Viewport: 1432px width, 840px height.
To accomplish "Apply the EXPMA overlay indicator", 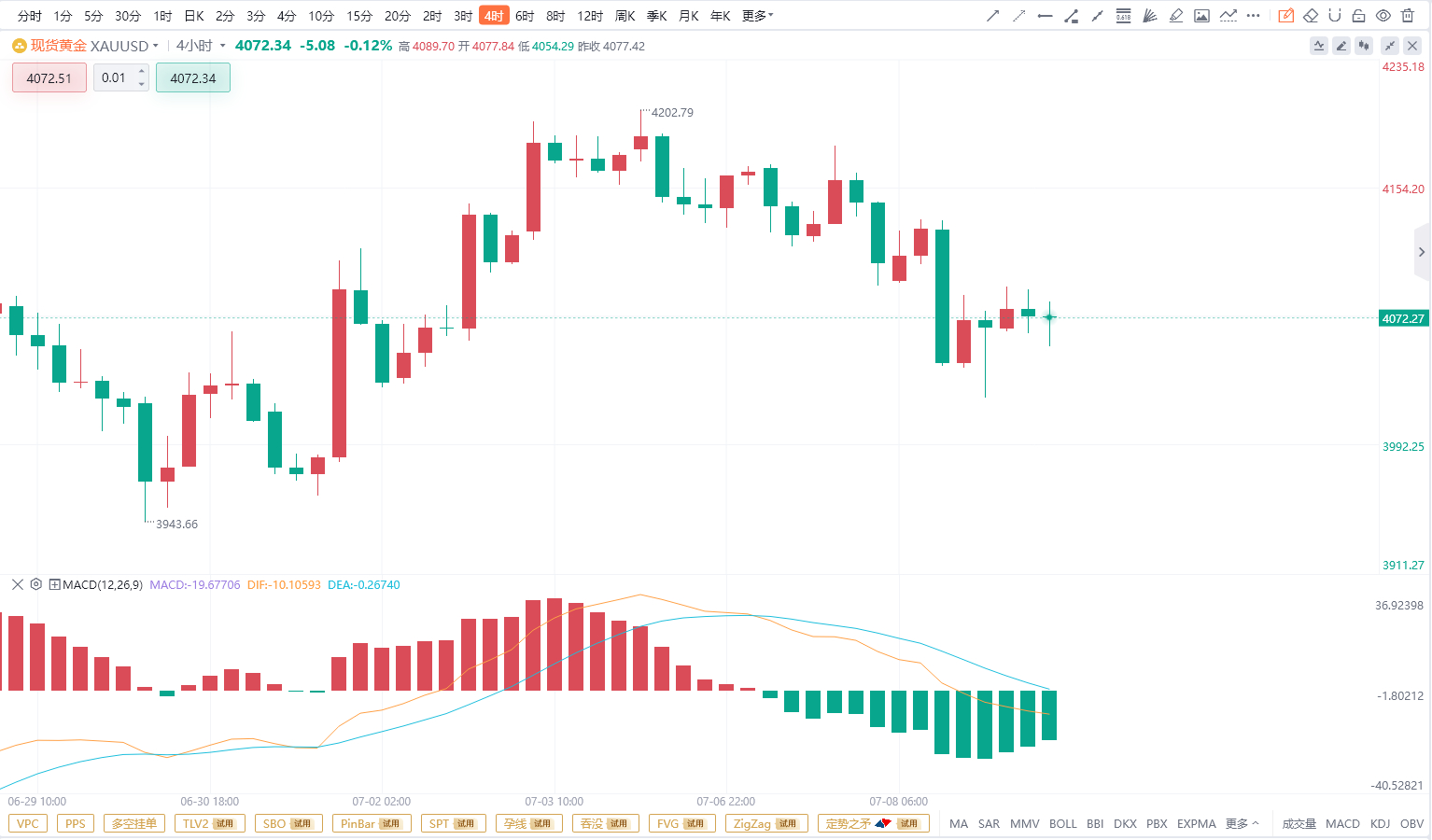I will 1197,823.
